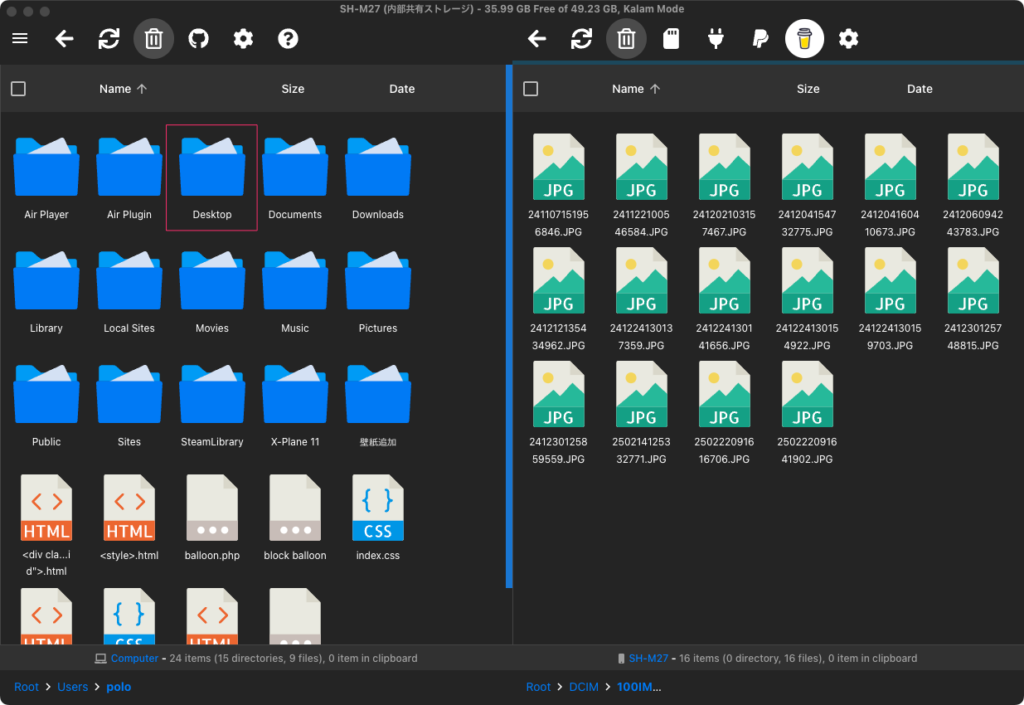This screenshot has width=1024, height=705.
Task: Toggle select-all checkbox in right panel
Action: pyautogui.click(x=531, y=89)
